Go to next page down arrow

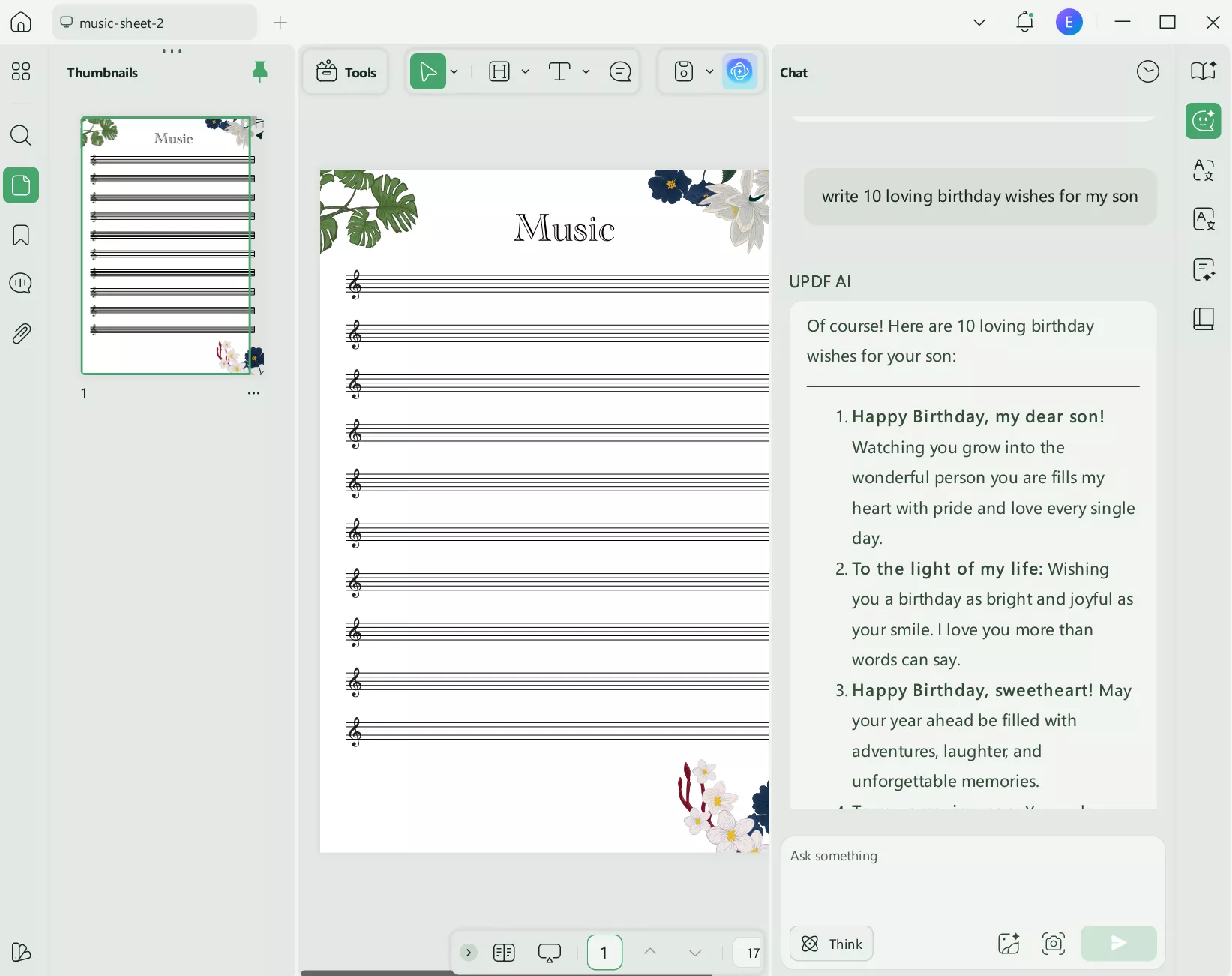click(695, 953)
